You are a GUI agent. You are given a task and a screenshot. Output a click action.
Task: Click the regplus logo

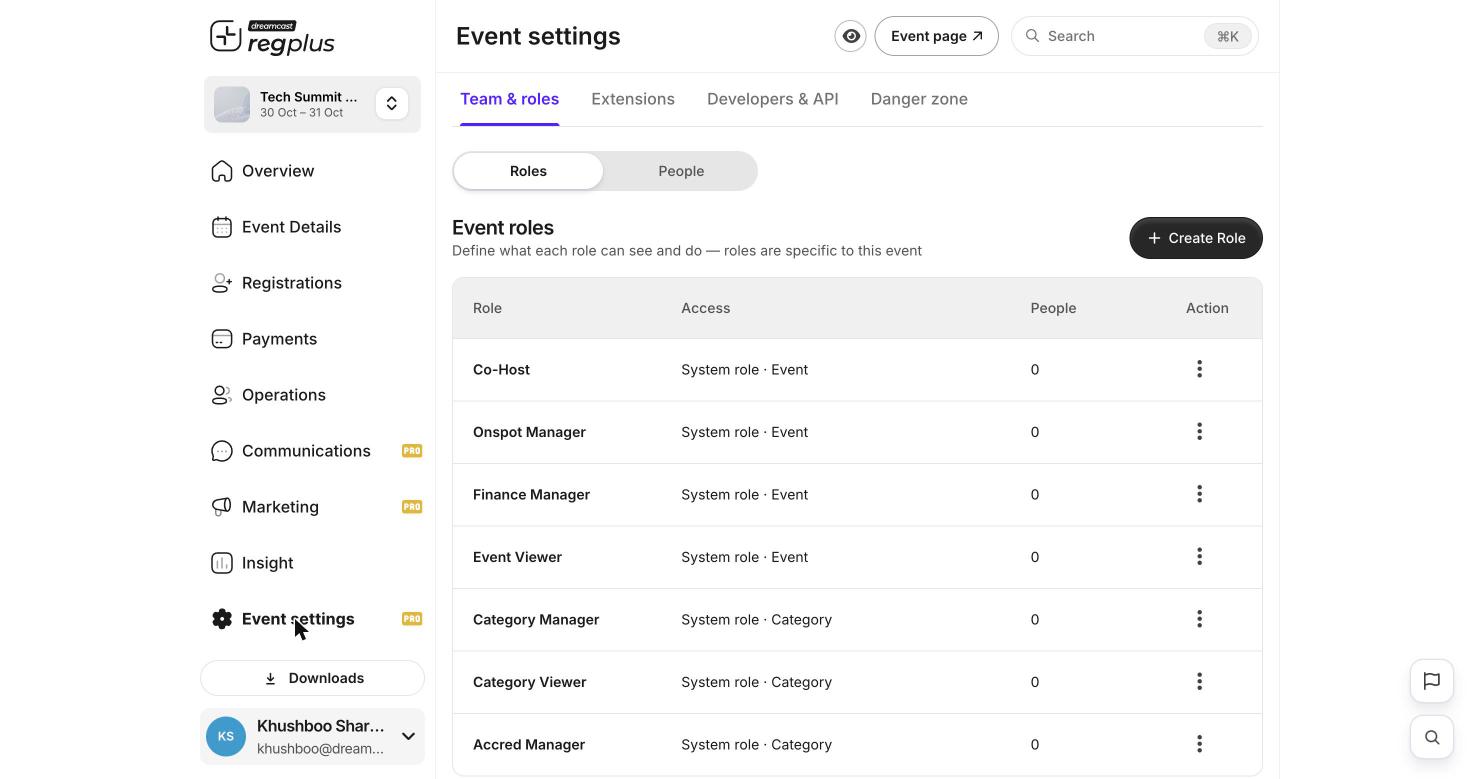(272, 37)
